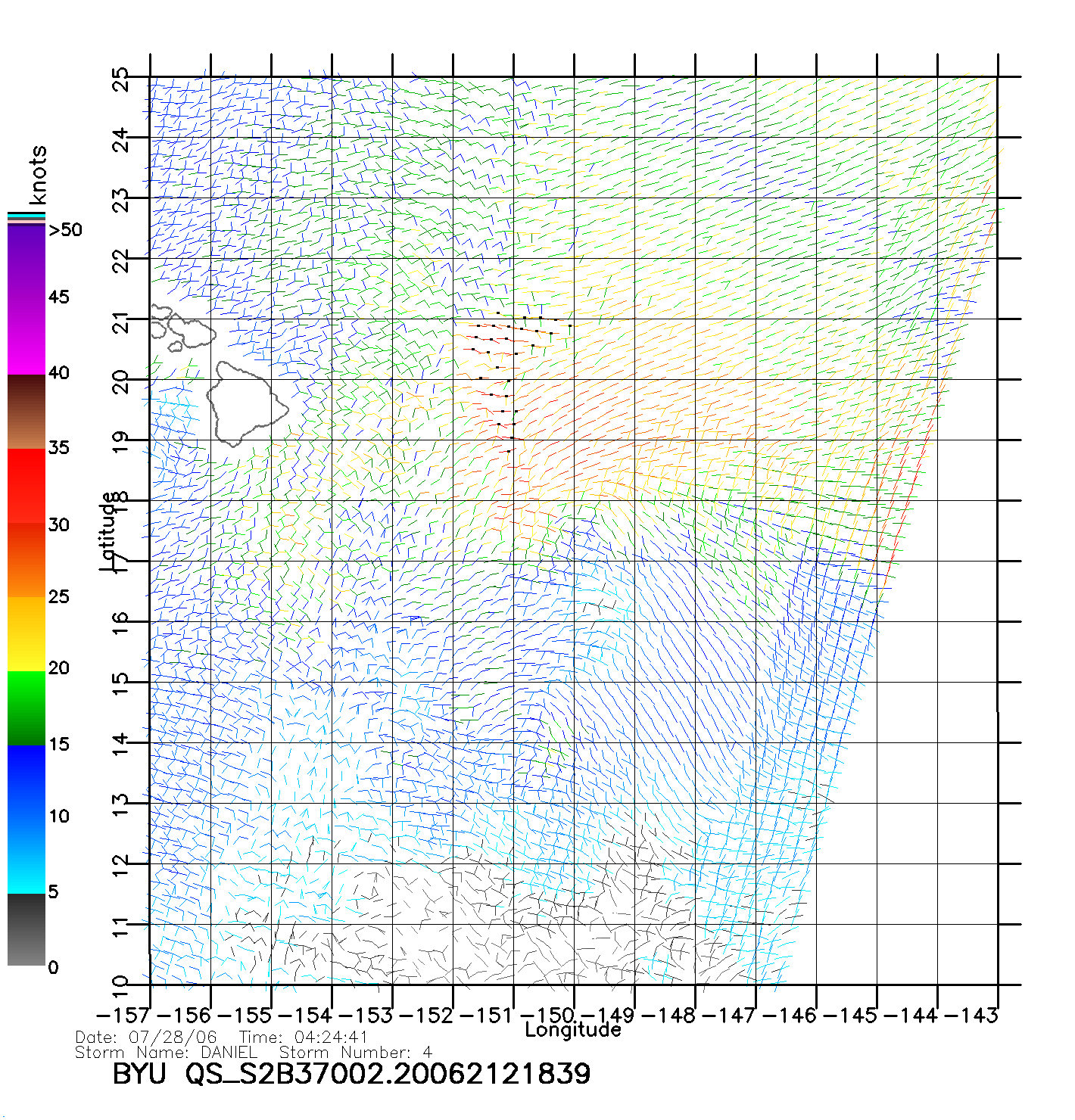Click the date text 07/28/06
1075x1120 pixels.
[173, 1038]
